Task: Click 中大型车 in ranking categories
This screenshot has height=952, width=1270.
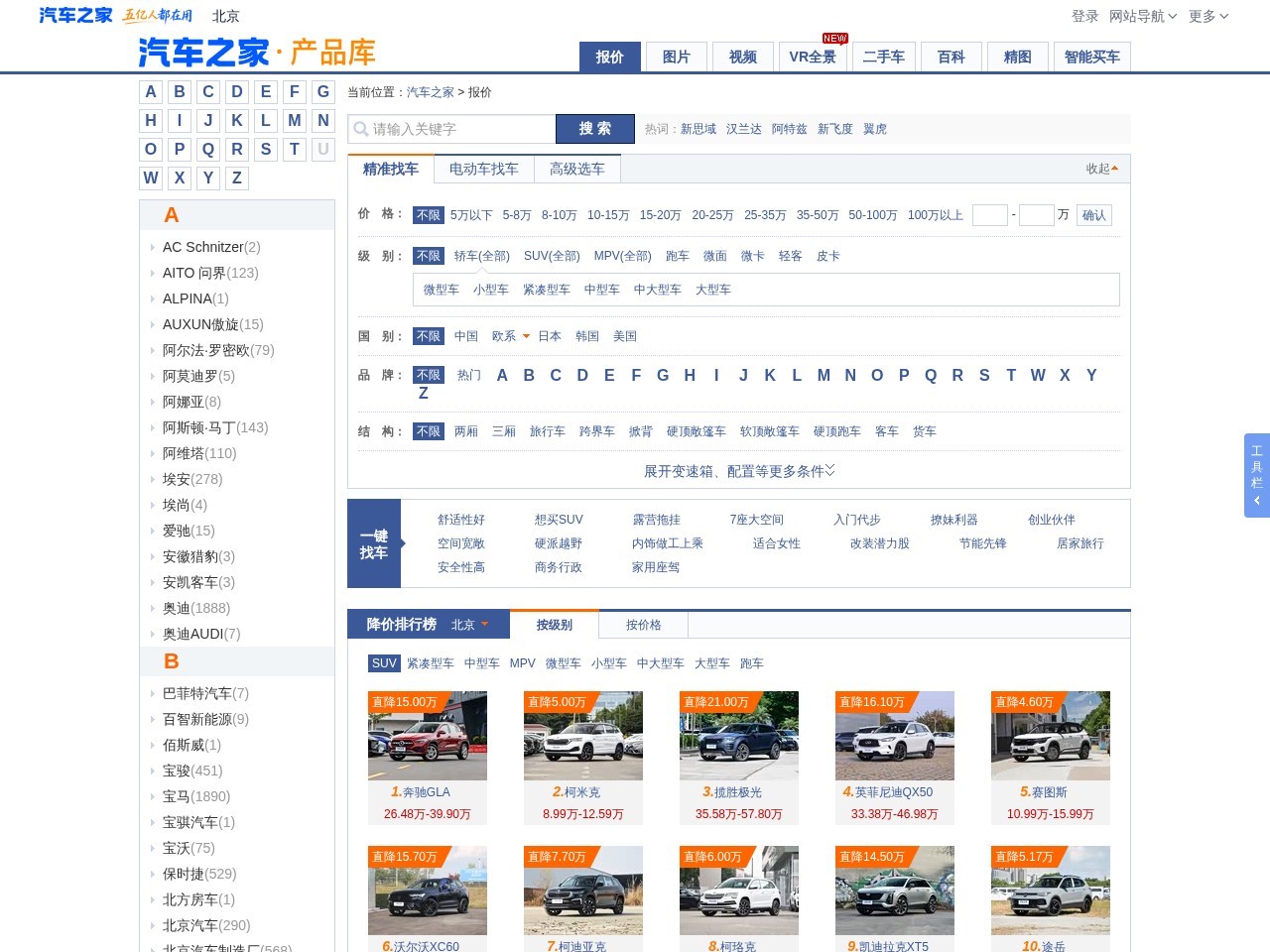Action: click(x=661, y=663)
